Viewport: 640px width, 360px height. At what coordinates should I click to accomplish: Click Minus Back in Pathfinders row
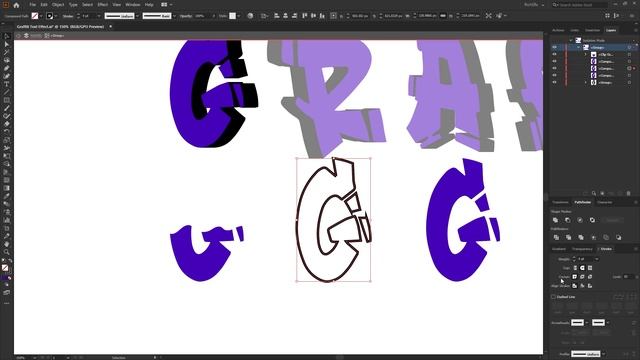tap(618, 237)
